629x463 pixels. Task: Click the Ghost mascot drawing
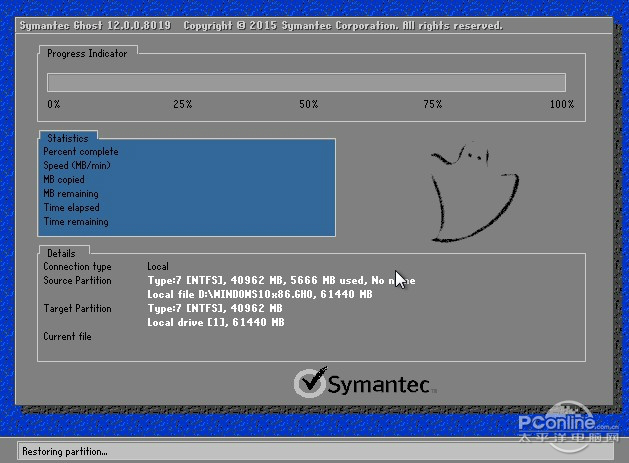point(475,192)
